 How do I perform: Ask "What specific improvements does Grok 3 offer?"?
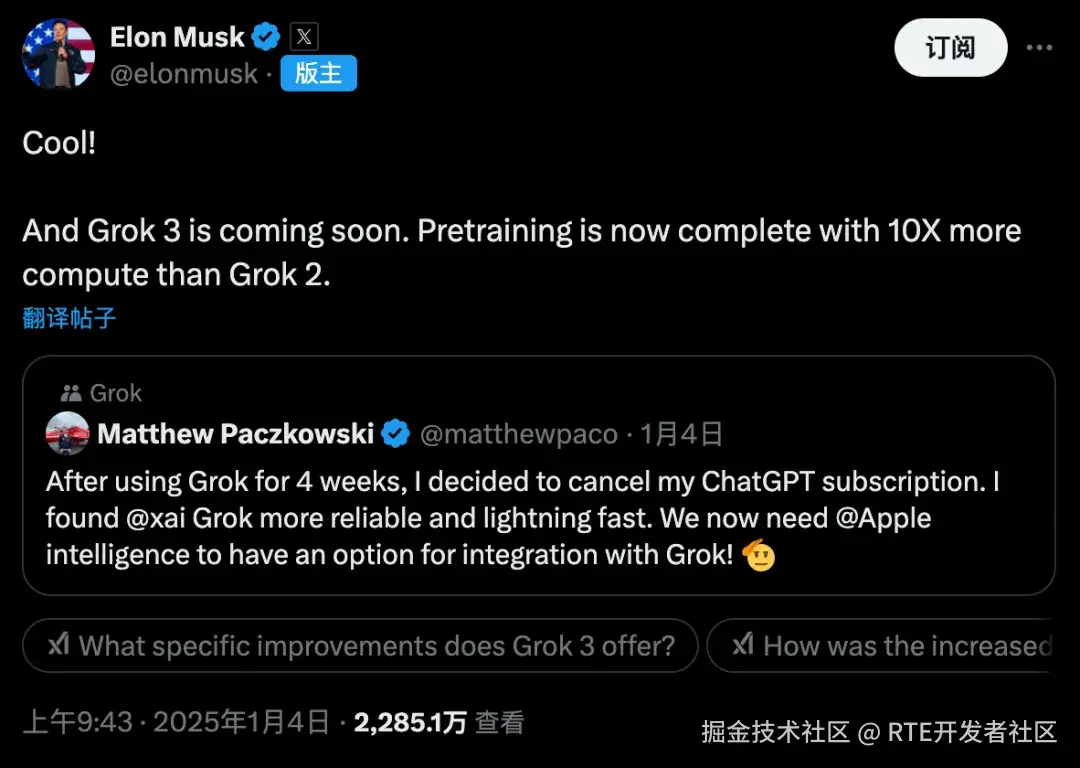[360, 646]
